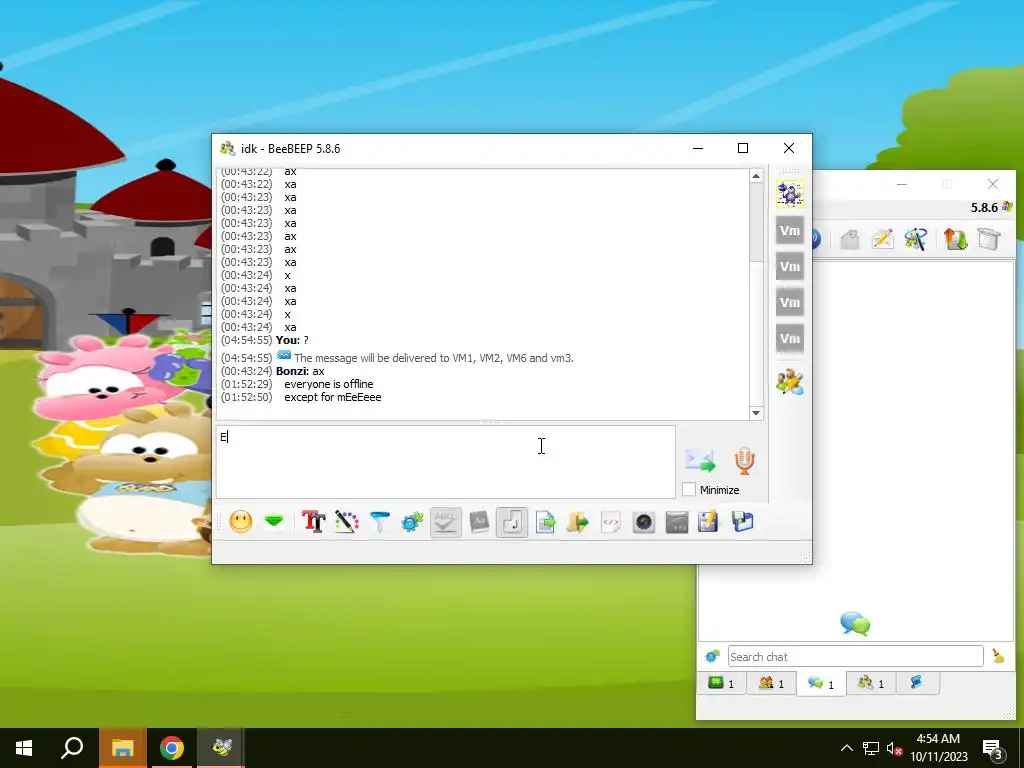Click the chat history scroll-down arrow
The width and height of the screenshot is (1024, 768).
pyautogui.click(x=756, y=413)
